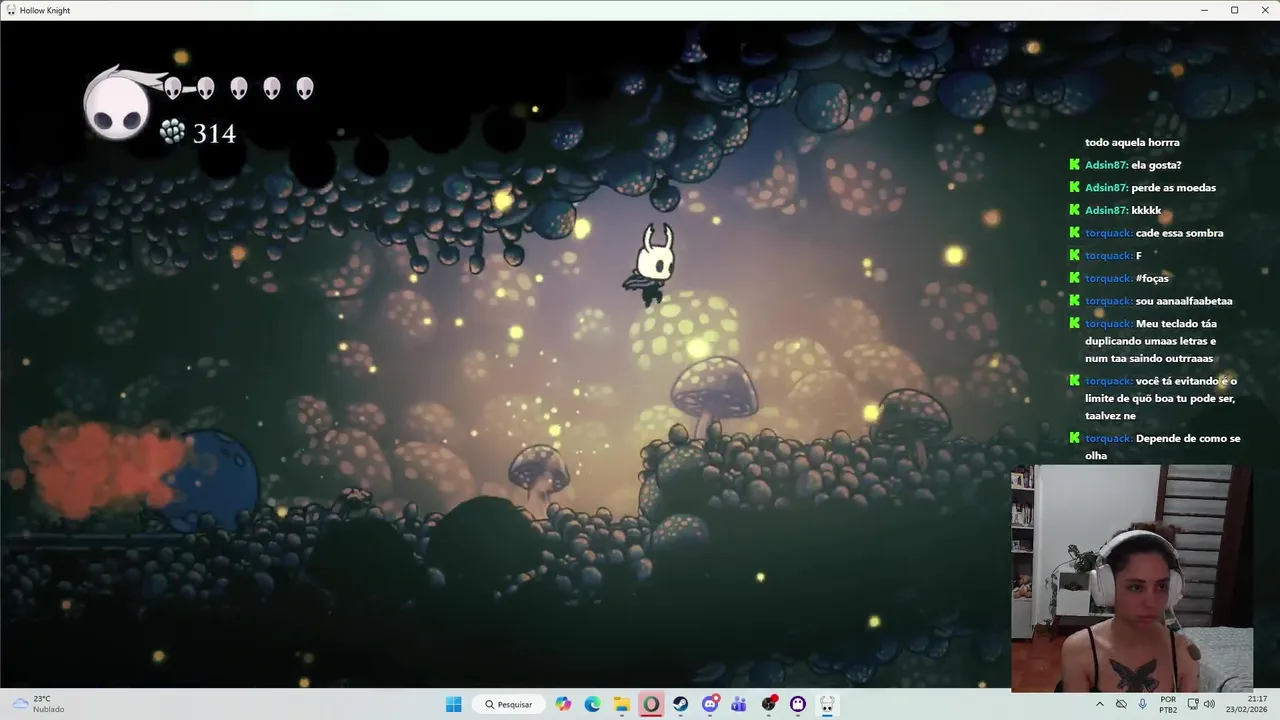Viewport: 1280px width, 720px height.
Task: Open Discord from the taskbar
Action: point(710,704)
